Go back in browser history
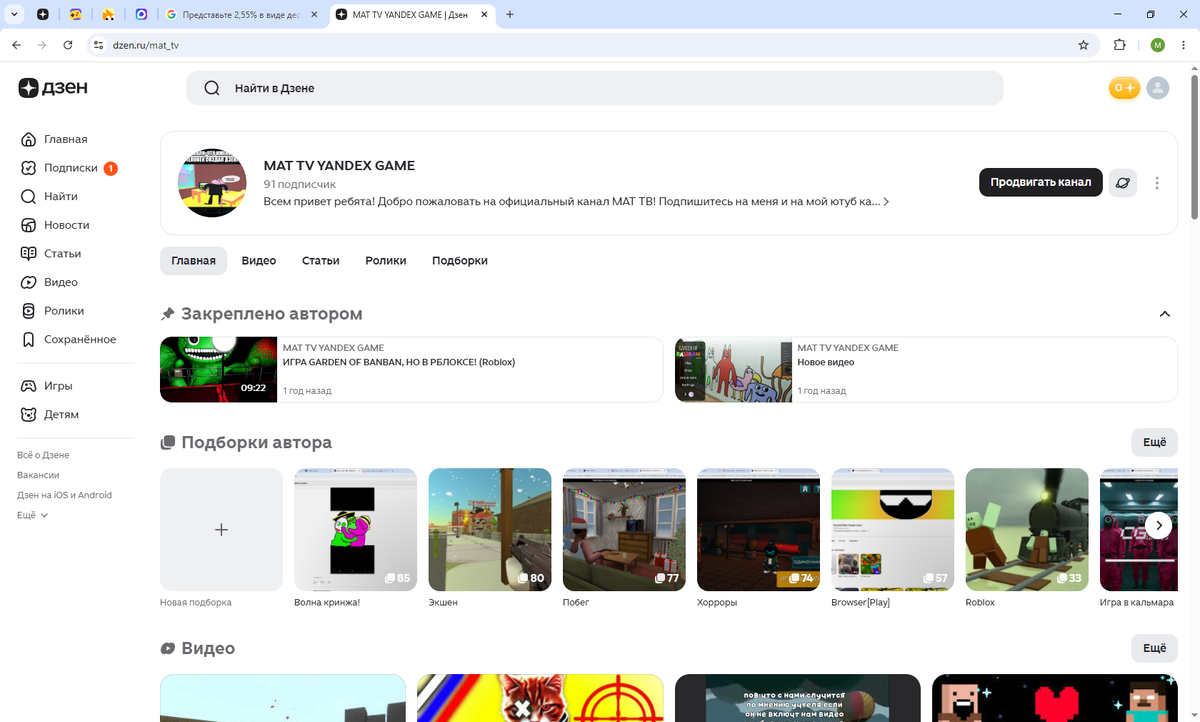This screenshot has width=1200, height=722. click(16, 45)
